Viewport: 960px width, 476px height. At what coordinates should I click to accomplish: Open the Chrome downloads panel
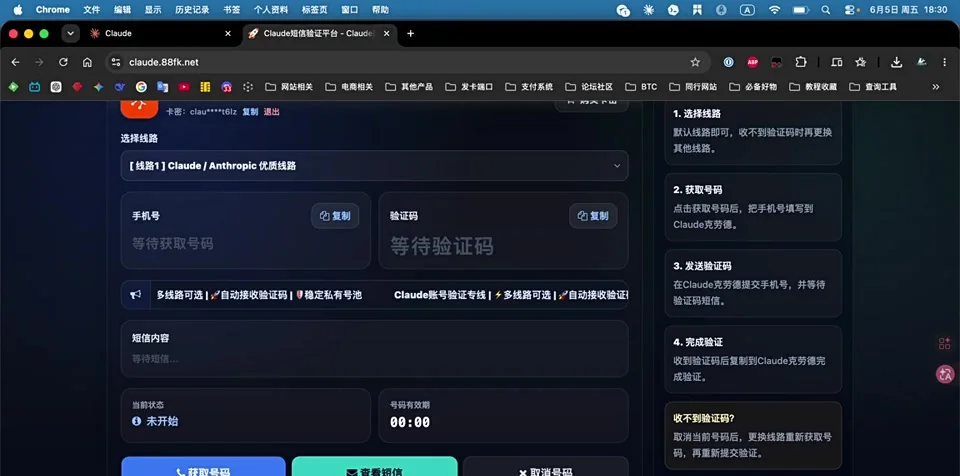click(x=896, y=62)
